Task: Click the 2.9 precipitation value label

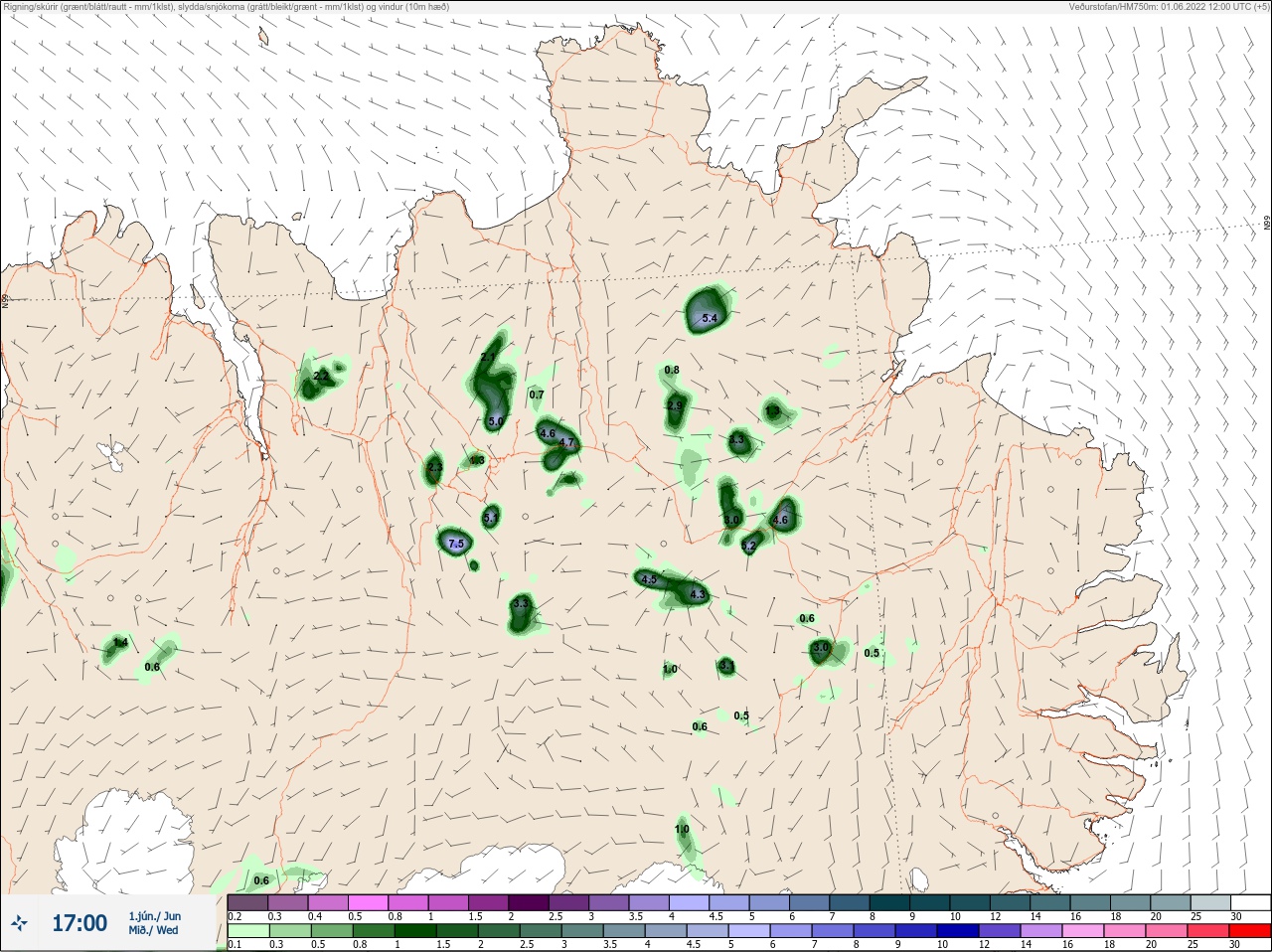Action: [675, 405]
